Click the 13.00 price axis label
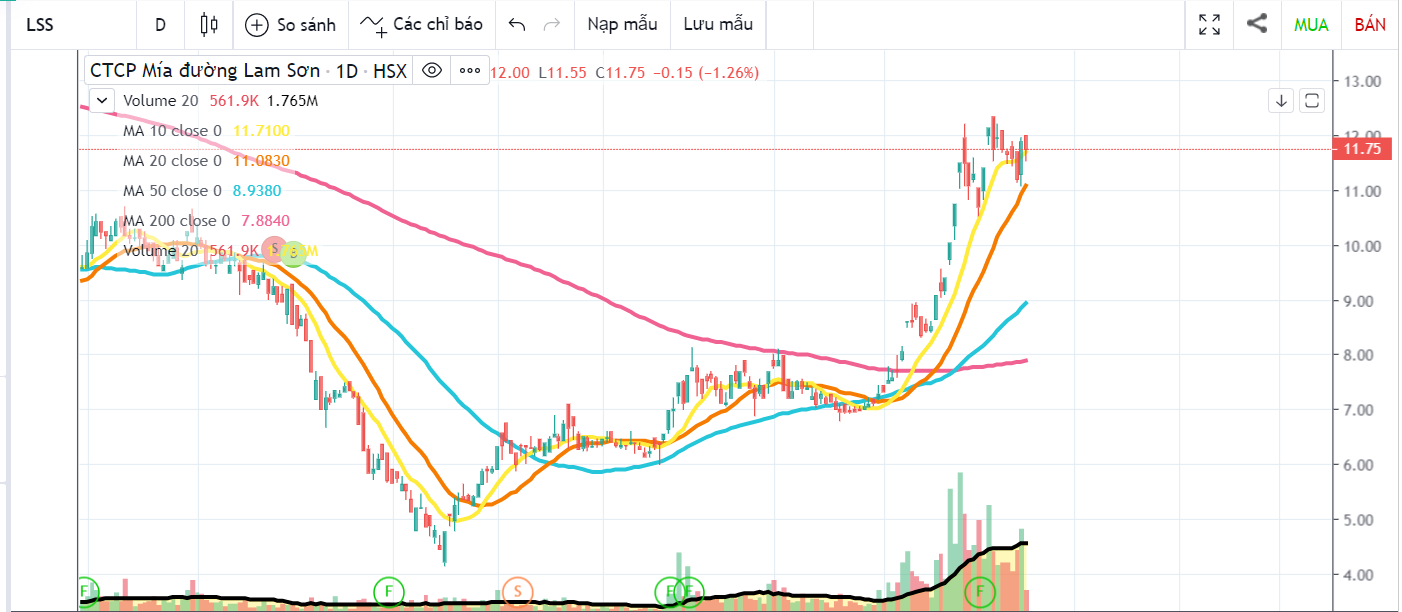The height and width of the screenshot is (612, 1402). pyautogui.click(x=1362, y=81)
